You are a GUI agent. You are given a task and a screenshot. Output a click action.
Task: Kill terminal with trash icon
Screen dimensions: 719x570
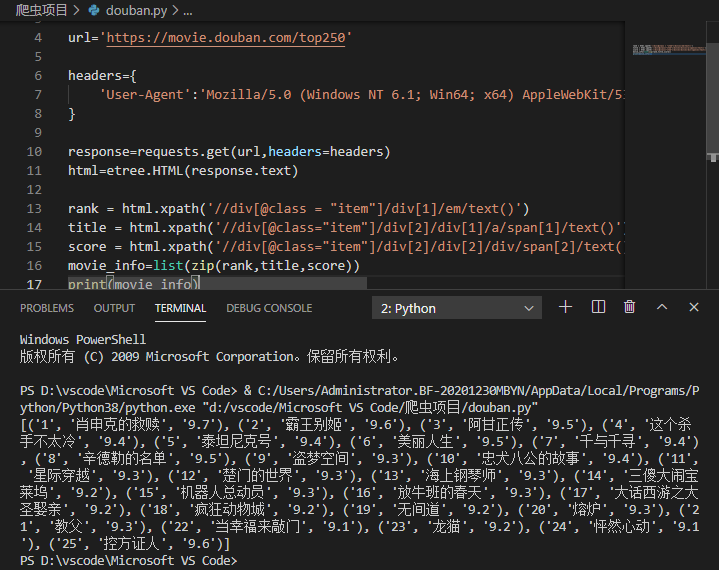click(x=630, y=307)
